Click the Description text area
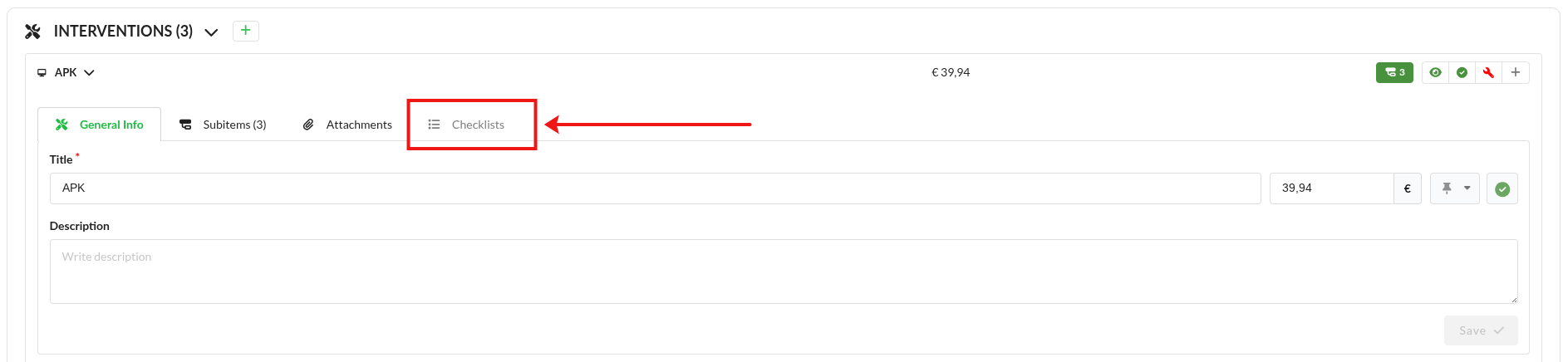This screenshot has height=362, width=1568. point(783,271)
